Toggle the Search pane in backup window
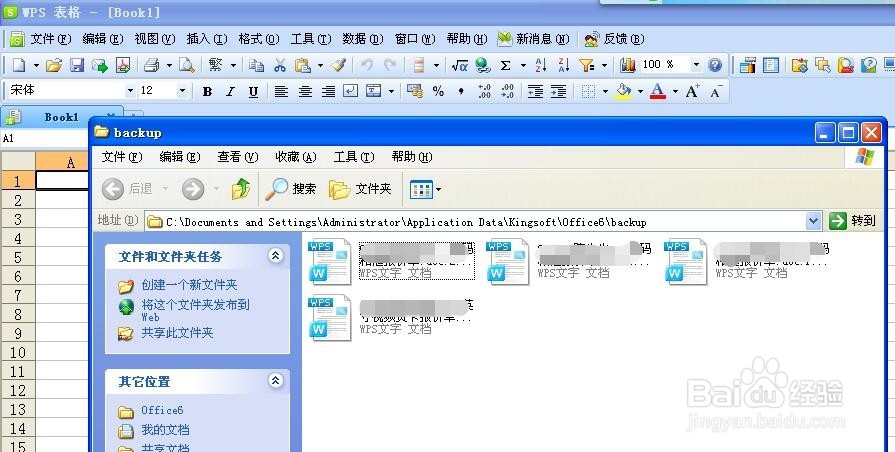895x452 pixels. (x=291, y=189)
